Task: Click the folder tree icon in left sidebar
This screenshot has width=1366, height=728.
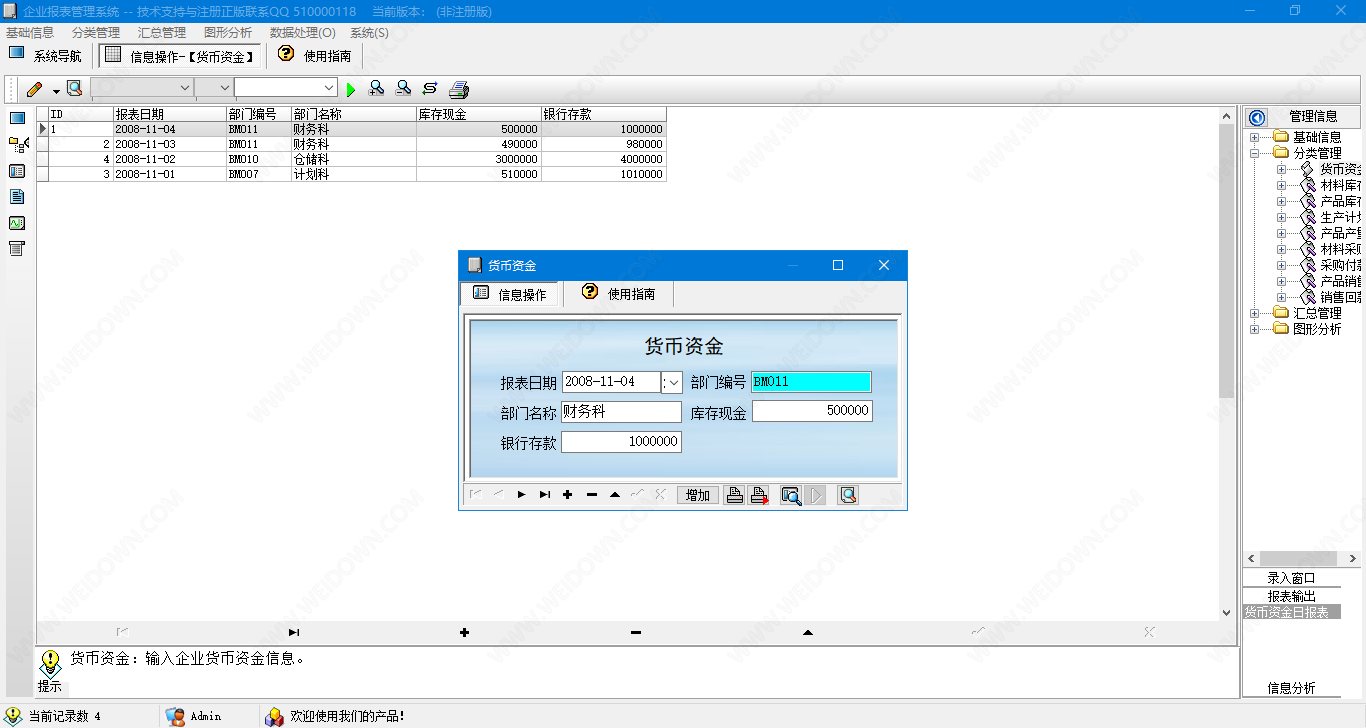Action: [x=18, y=145]
